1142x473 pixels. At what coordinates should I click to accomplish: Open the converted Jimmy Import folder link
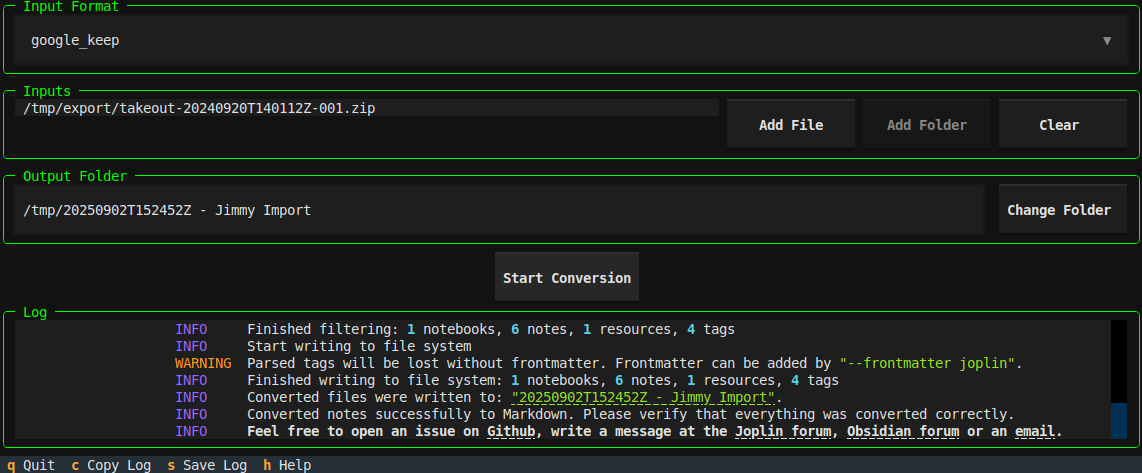643,397
